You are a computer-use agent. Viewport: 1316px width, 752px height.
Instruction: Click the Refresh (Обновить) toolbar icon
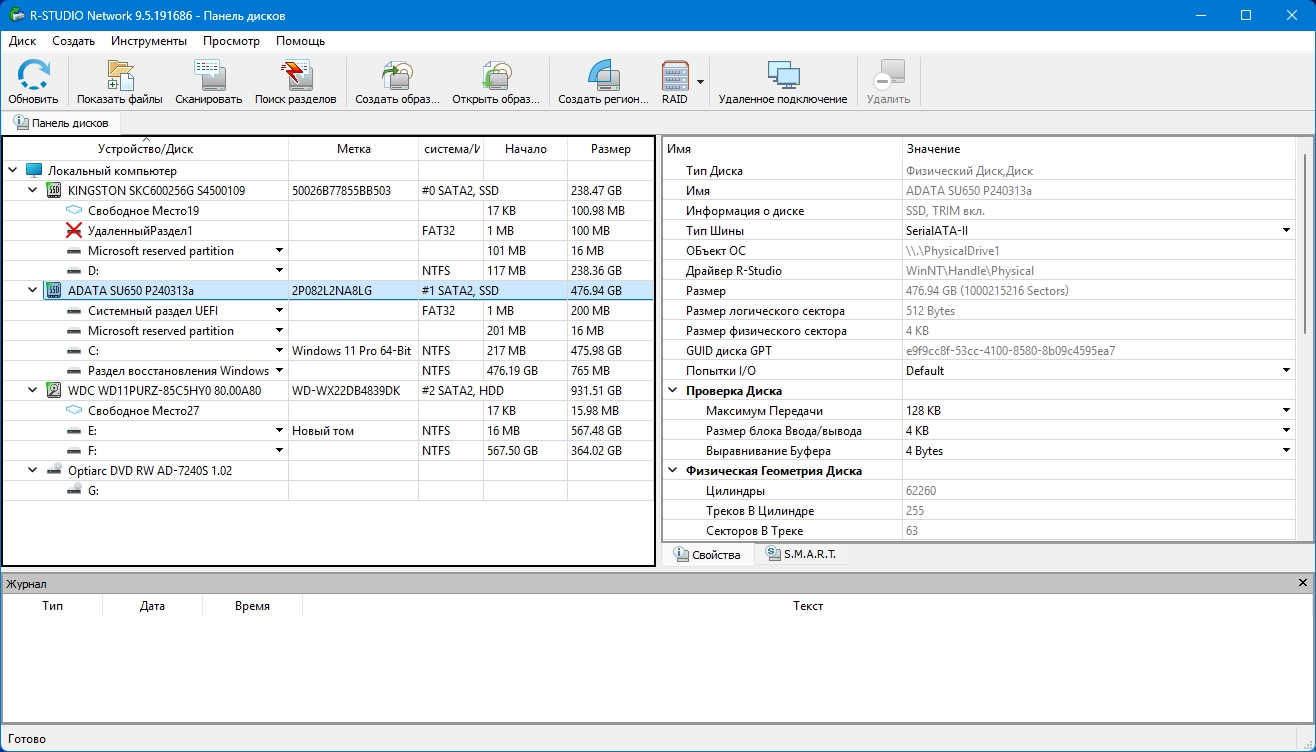[33, 81]
